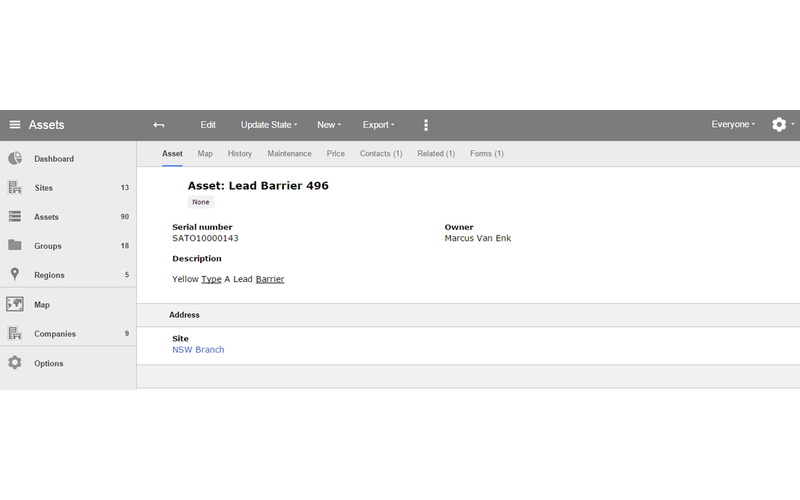Open the Forms (1) tab

pos(487,154)
